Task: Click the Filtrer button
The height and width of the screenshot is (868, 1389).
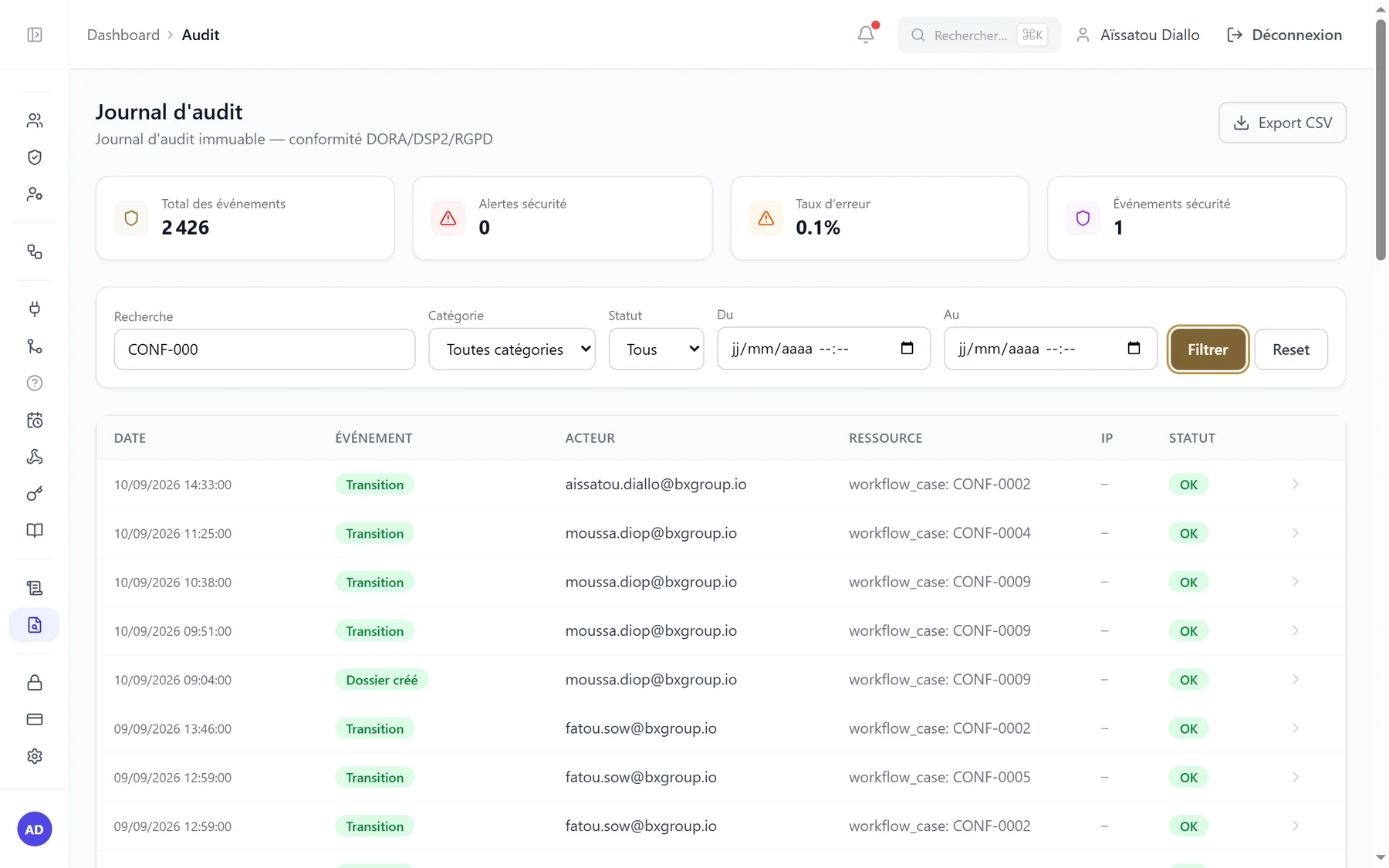Action: [x=1208, y=350]
